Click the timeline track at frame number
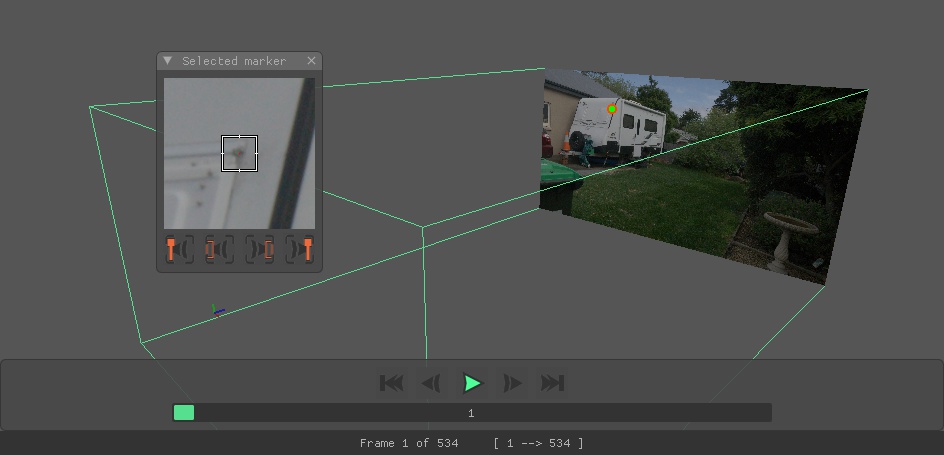Image resolution: width=944 pixels, height=455 pixels. tap(471, 413)
